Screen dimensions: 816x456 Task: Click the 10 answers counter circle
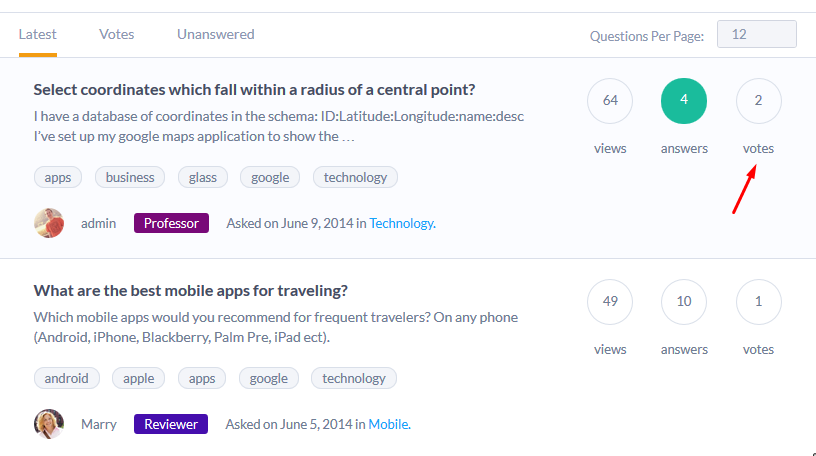pyautogui.click(x=684, y=301)
